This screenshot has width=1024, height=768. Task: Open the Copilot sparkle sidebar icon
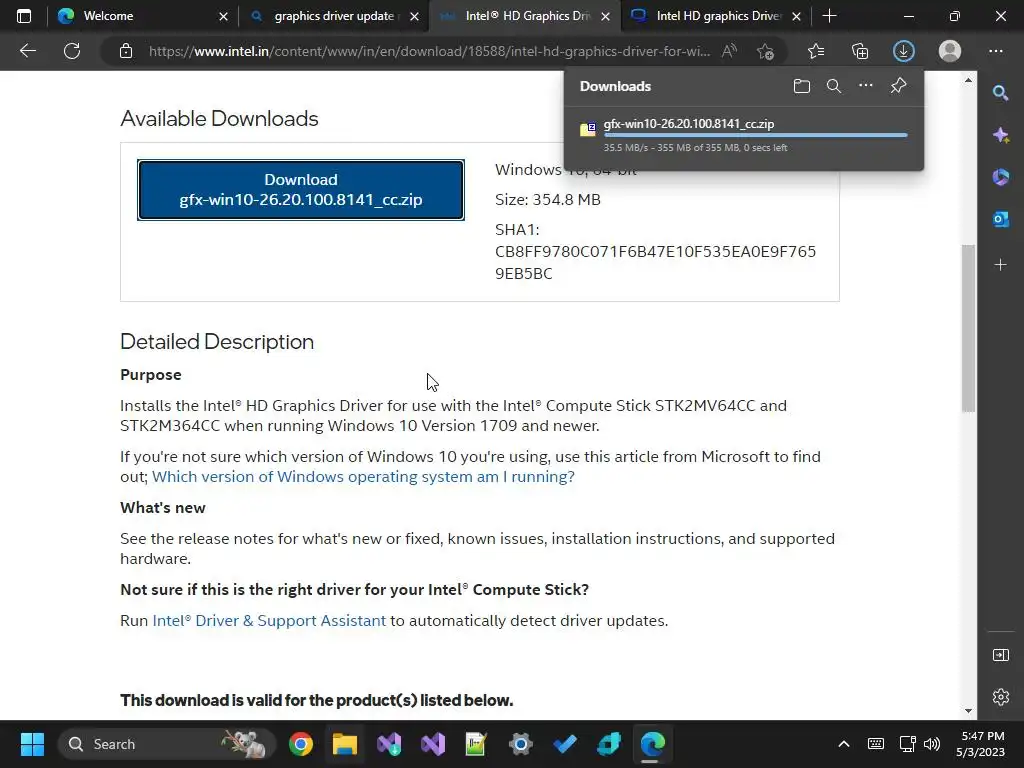pyautogui.click(x=1000, y=135)
